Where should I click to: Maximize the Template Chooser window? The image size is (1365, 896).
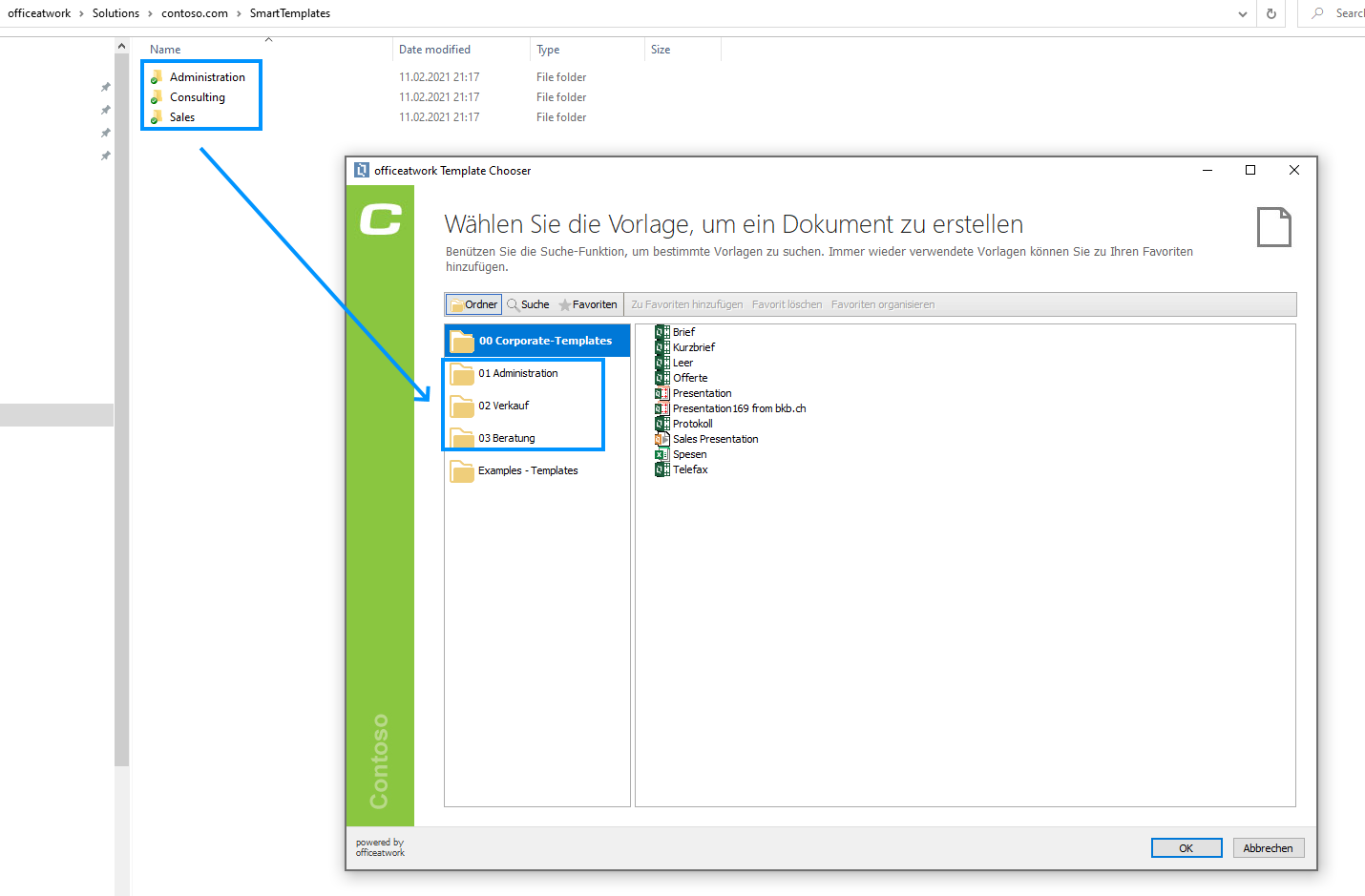[1250, 170]
